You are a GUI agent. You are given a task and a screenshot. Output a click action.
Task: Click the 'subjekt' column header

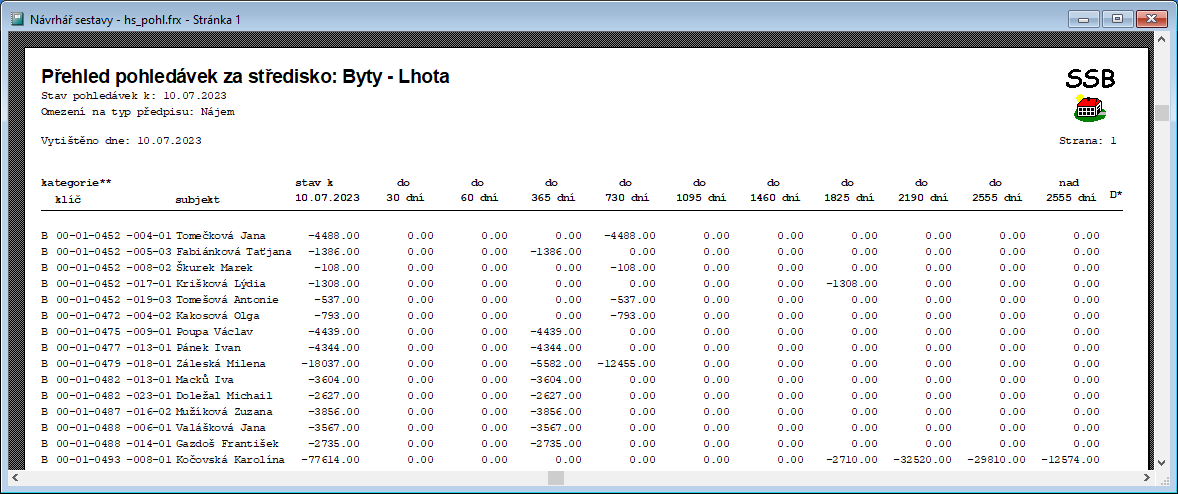[197, 199]
